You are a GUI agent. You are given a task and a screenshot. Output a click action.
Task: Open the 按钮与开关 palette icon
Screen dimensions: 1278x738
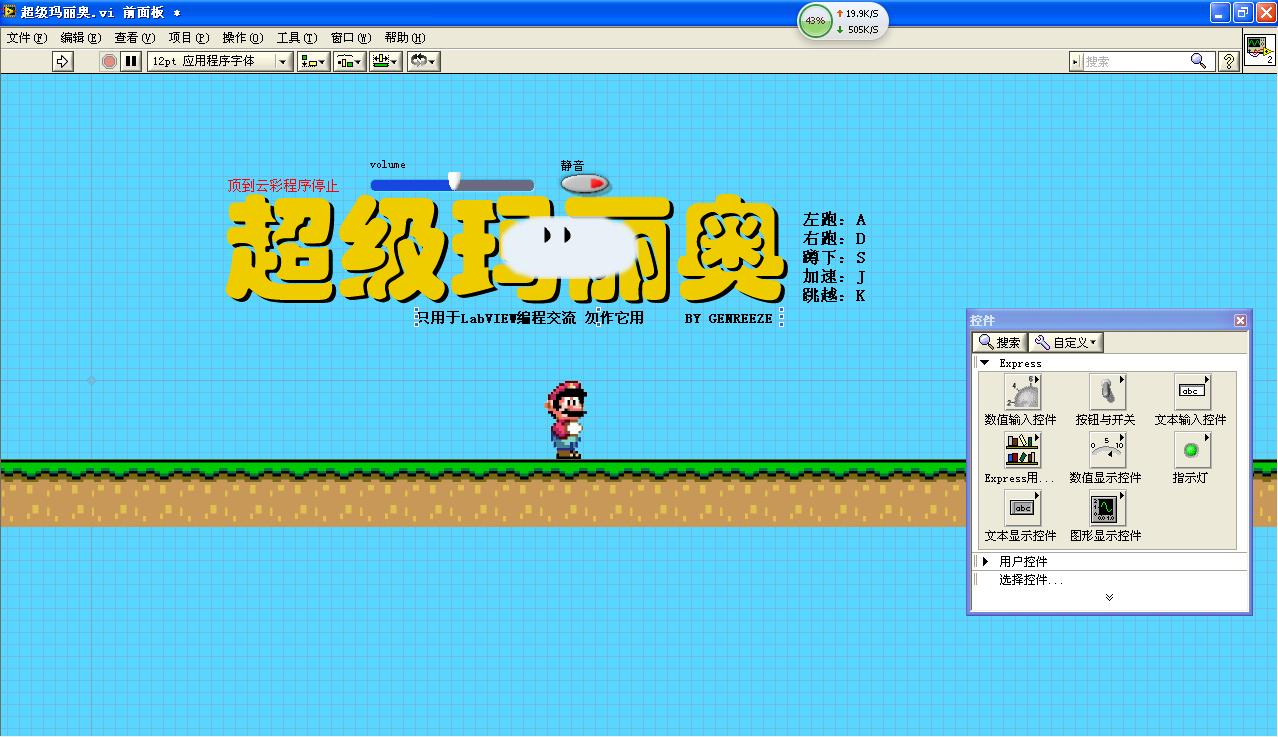1106,392
